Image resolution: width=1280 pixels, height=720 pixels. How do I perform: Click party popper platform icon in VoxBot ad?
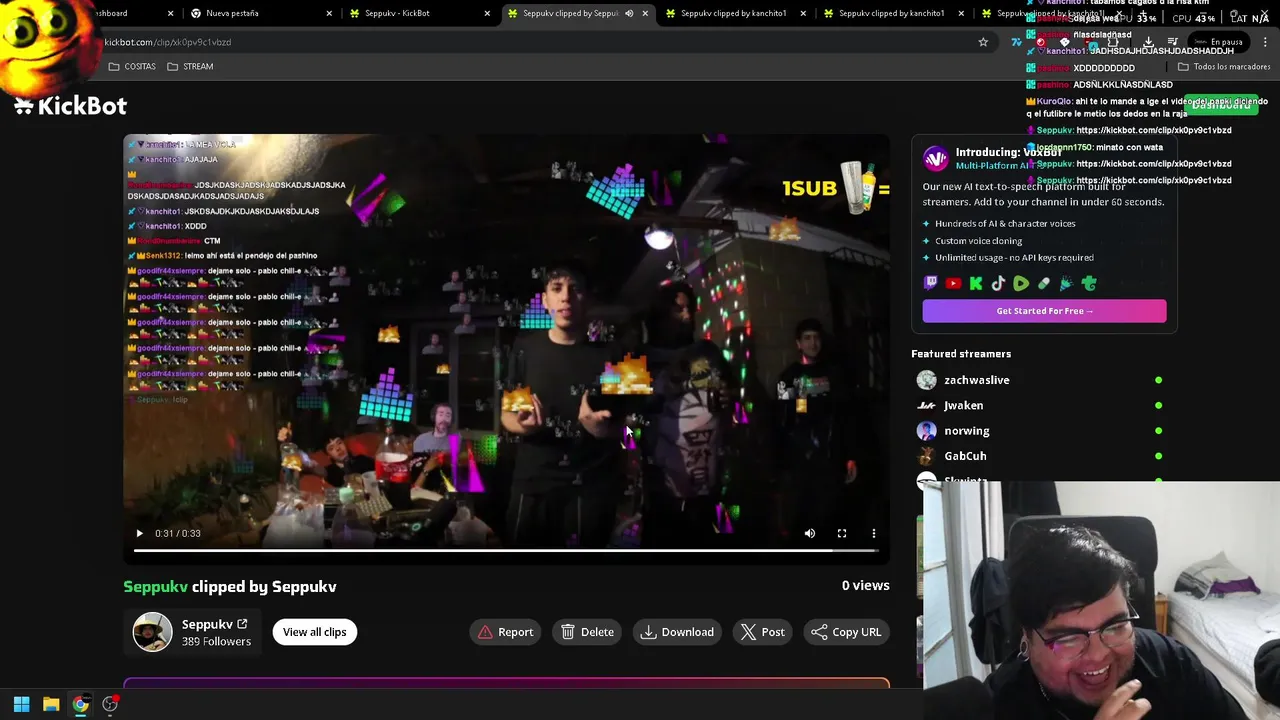point(1066,284)
